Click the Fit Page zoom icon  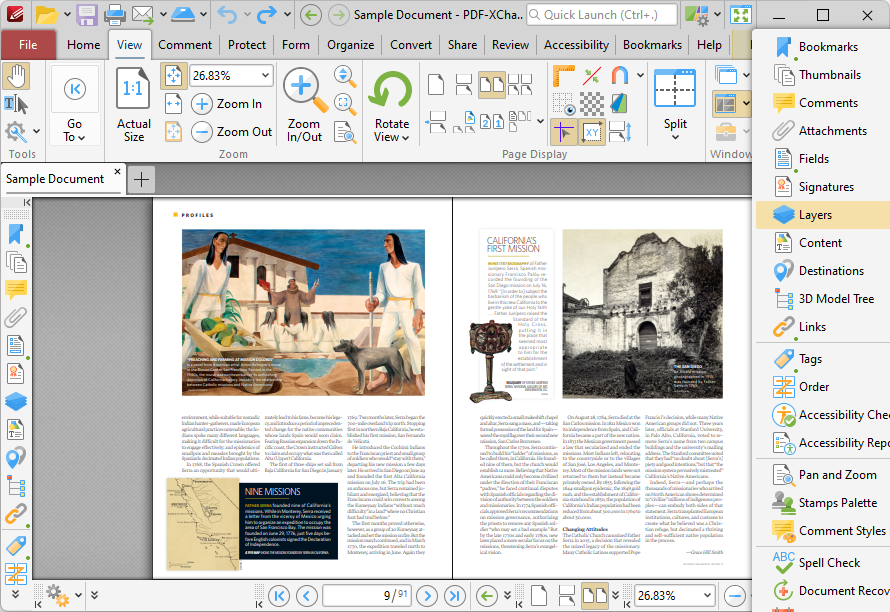(x=174, y=76)
